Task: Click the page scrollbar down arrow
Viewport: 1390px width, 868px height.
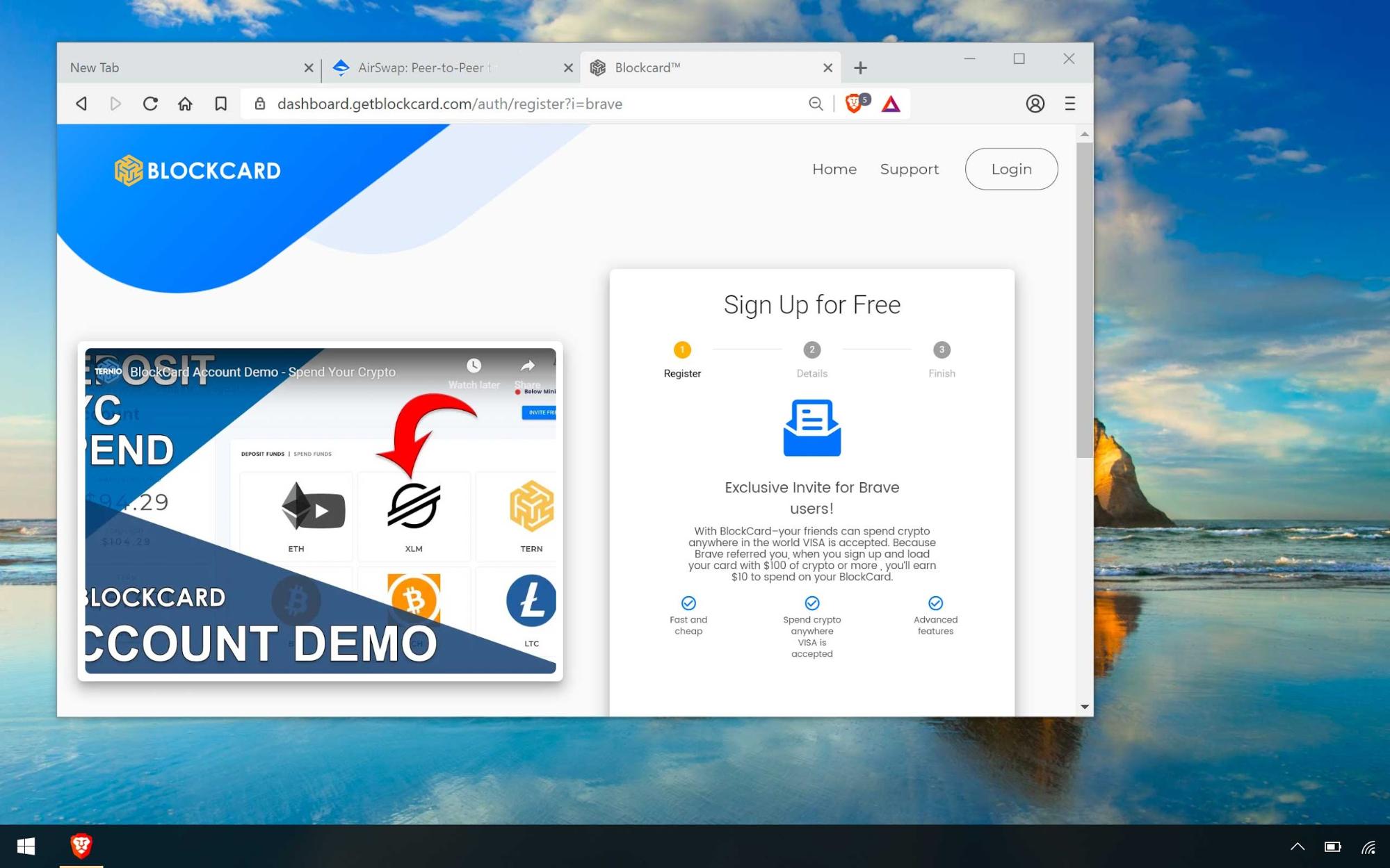Action: coord(1084,706)
